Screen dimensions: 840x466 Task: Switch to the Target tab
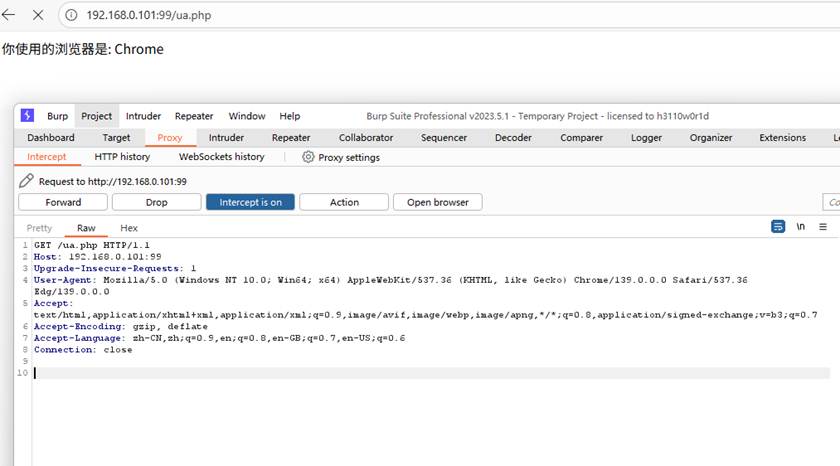116,138
